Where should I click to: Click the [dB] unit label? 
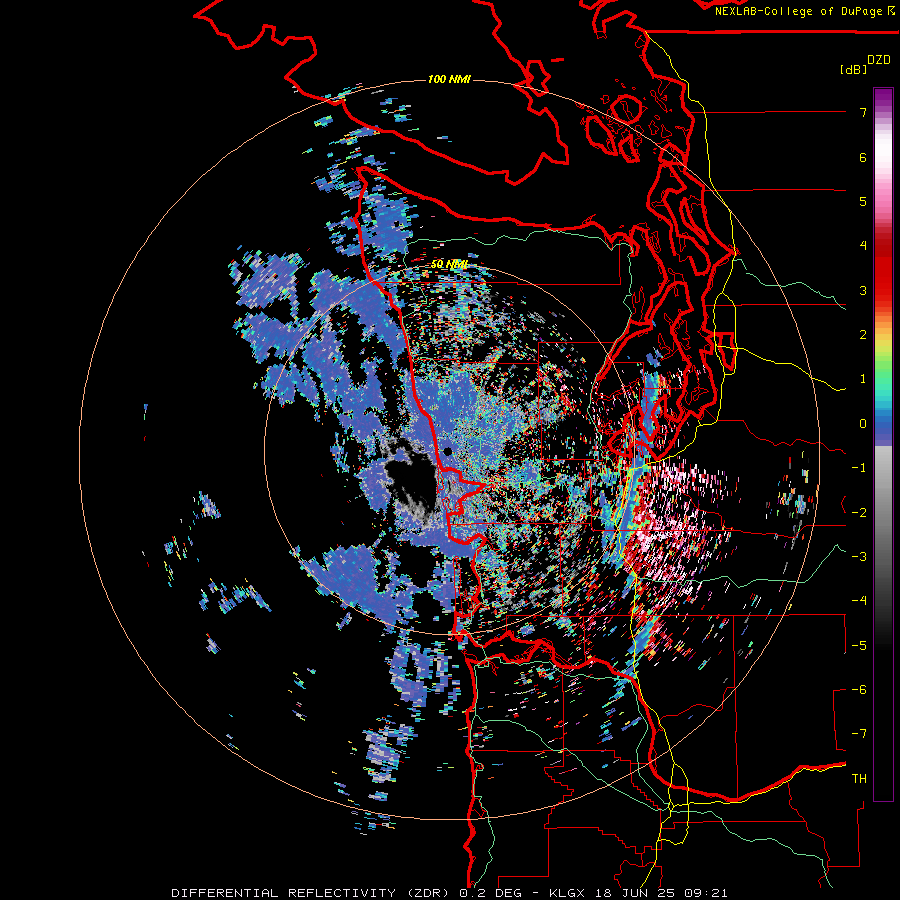854,69
